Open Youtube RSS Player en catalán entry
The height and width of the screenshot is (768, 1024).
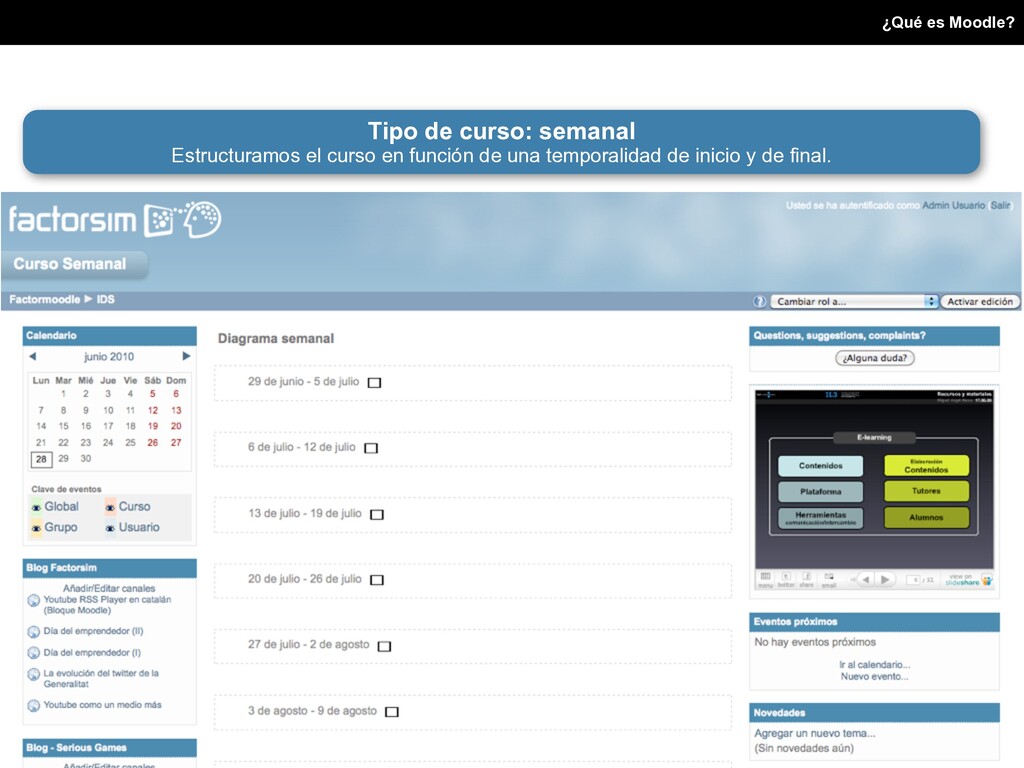(x=107, y=605)
